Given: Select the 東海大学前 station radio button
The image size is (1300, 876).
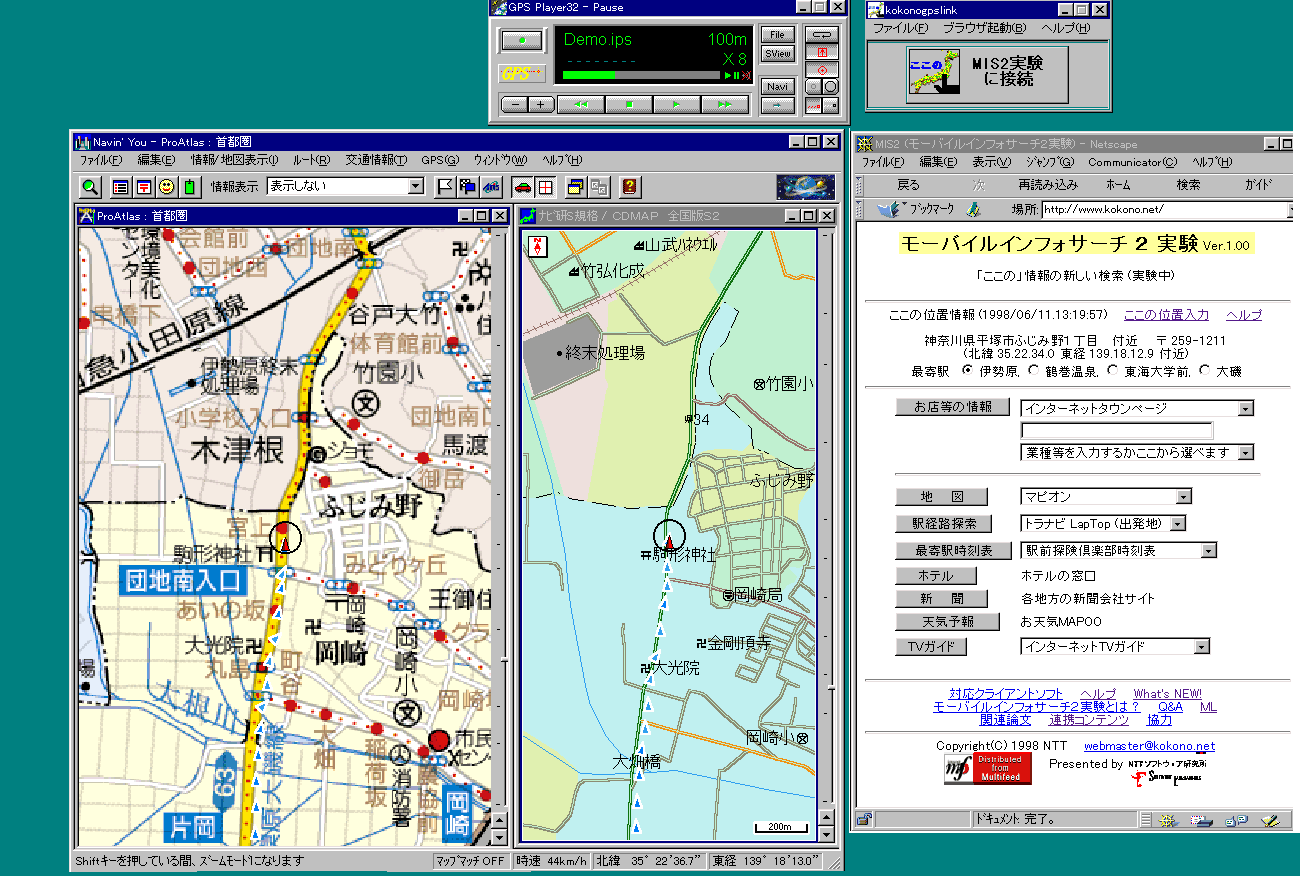Looking at the screenshot, I should (x=1112, y=371).
